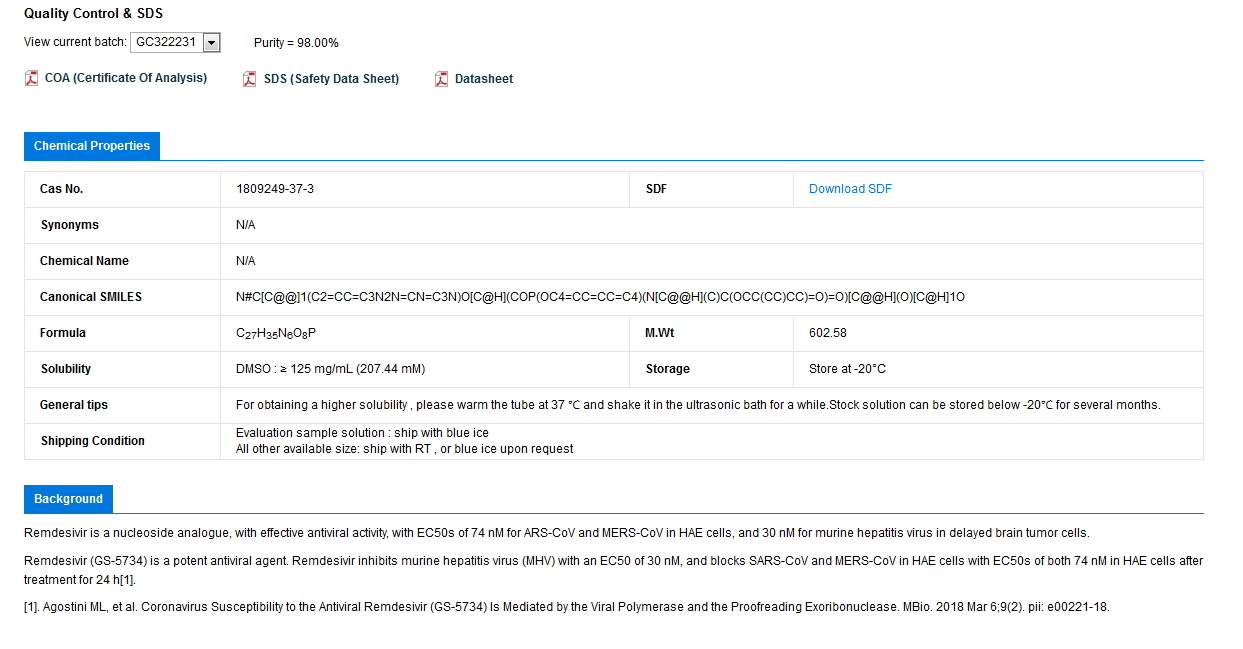The image size is (1243, 649).
Task: Click the DMSO solubility value
Action: point(330,369)
